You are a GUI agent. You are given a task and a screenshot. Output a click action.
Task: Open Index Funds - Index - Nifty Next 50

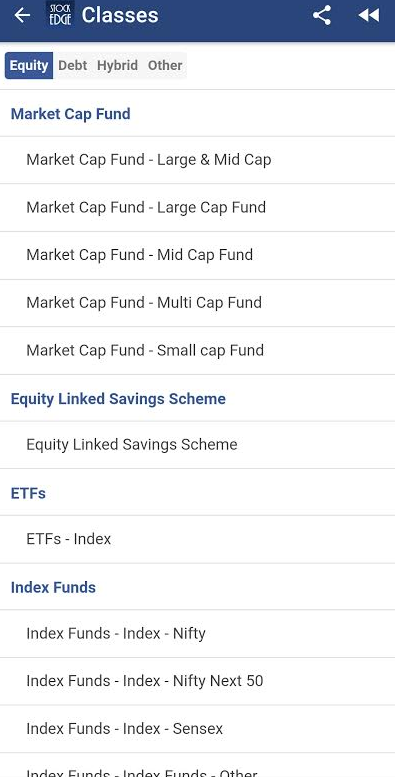coord(197,681)
